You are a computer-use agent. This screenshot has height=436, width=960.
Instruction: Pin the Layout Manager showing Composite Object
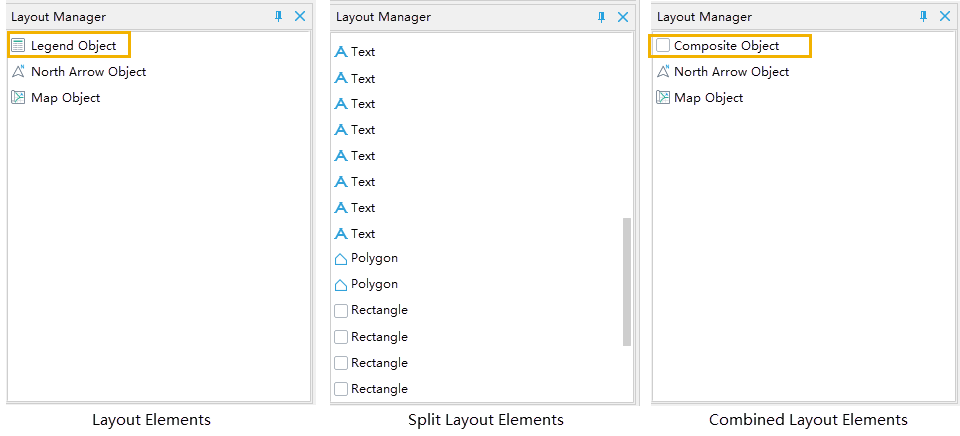(x=923, y=17)
